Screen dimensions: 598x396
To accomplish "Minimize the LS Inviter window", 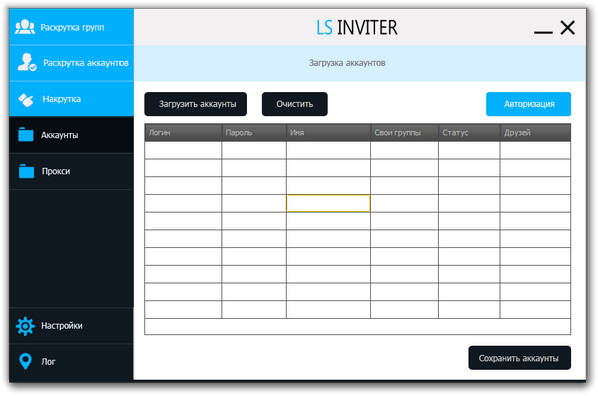I will point(543,32).
